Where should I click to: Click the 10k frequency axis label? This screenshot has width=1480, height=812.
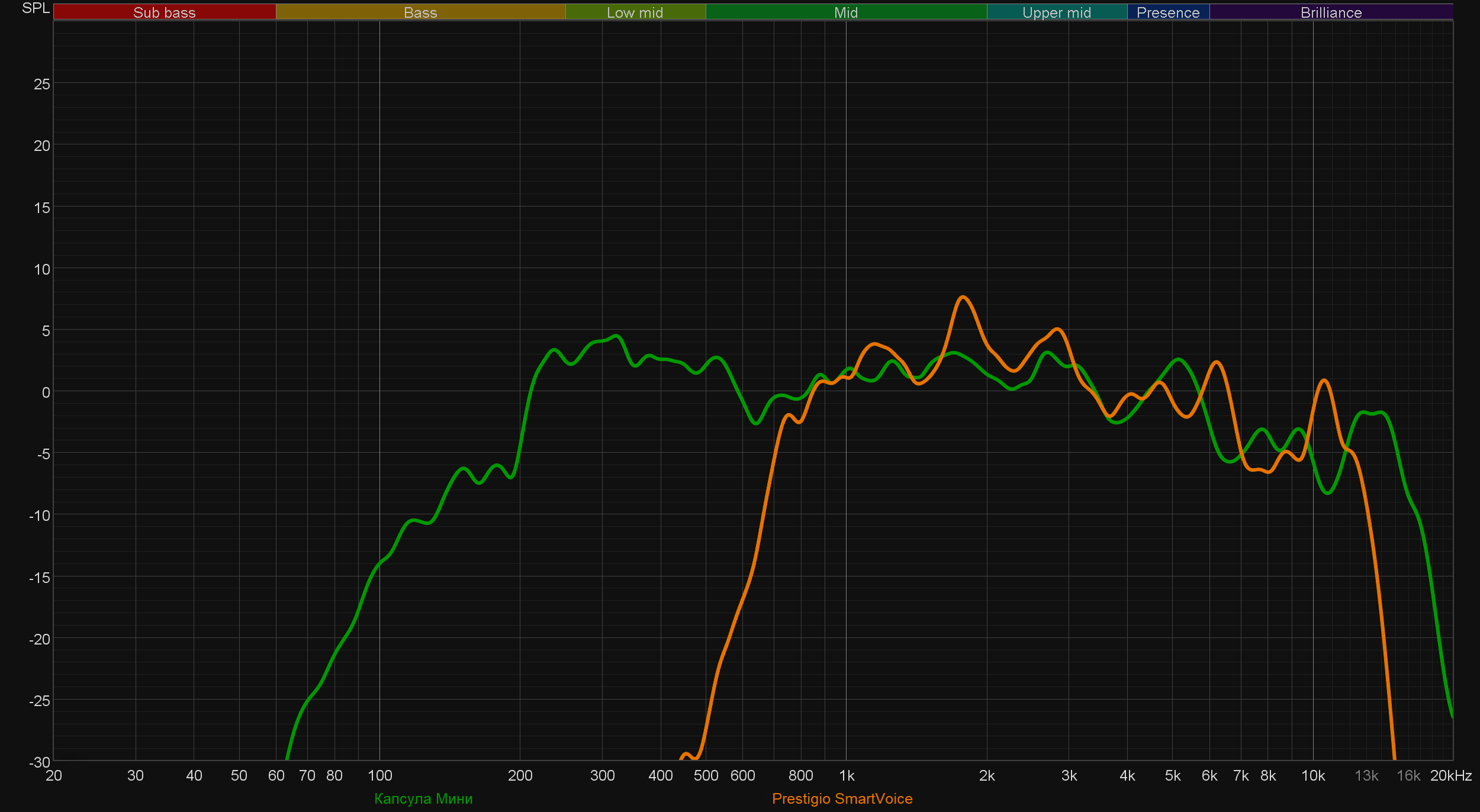point(1313,775)
